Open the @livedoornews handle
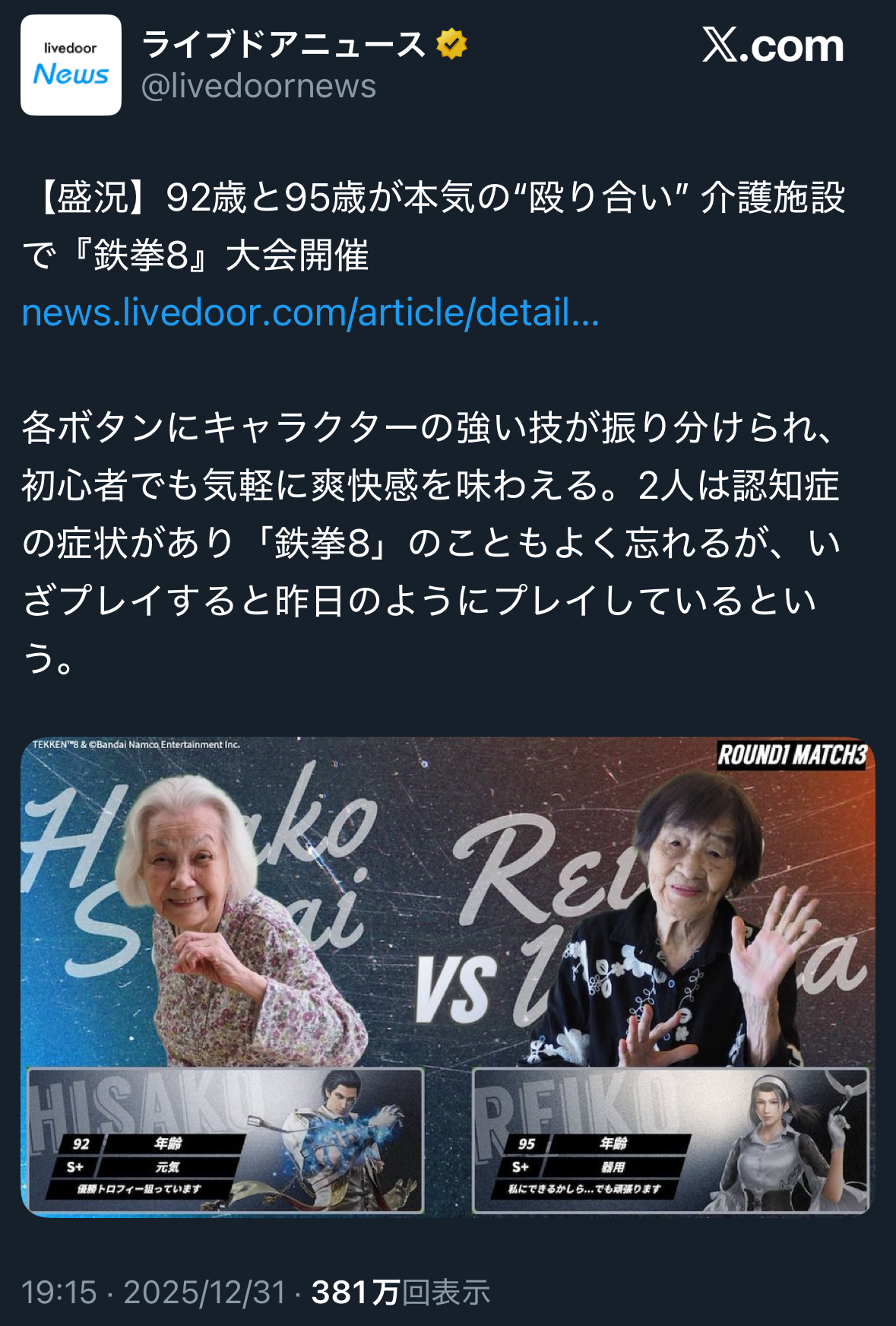This screenshot has width=896, height=1326. click(x=258, y=86)
